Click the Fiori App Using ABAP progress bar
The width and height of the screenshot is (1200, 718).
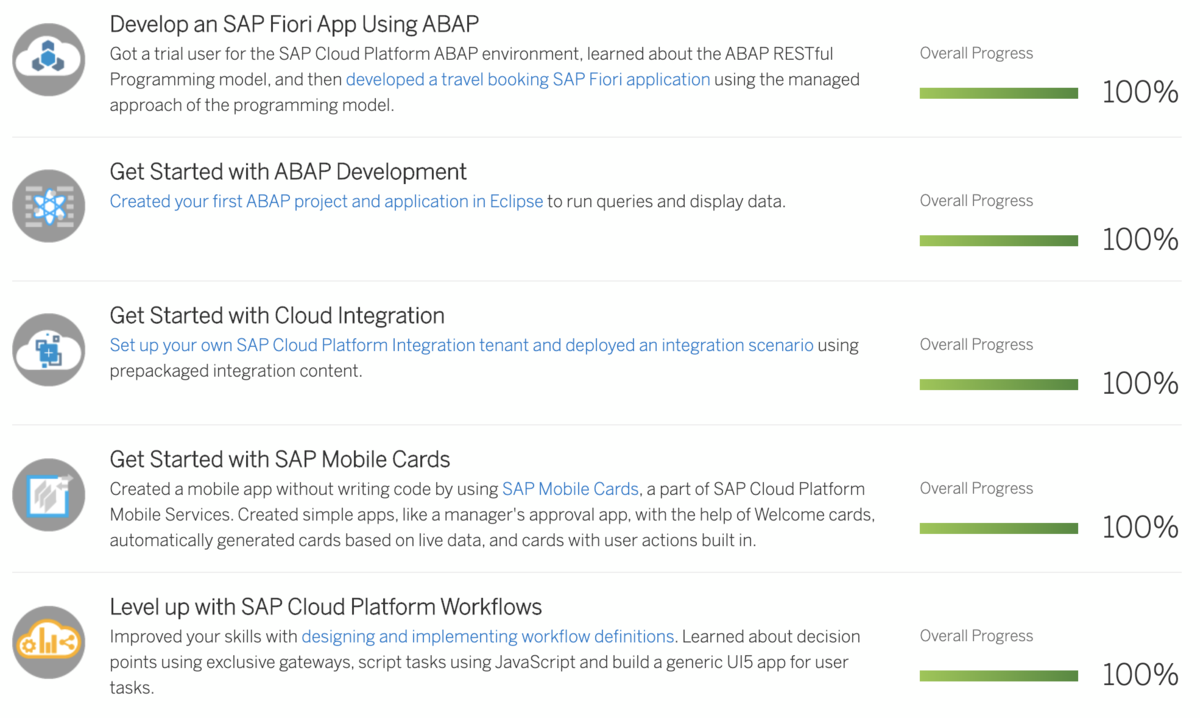[x=999, y=93]
